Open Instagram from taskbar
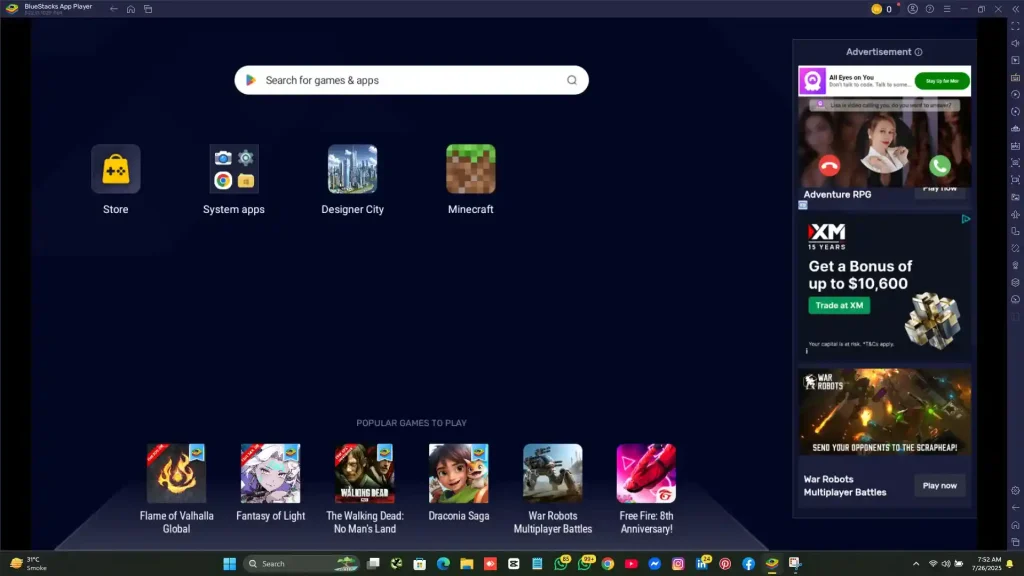The height and width of the screenshot is (576, 1024). [x=679, y=564]
